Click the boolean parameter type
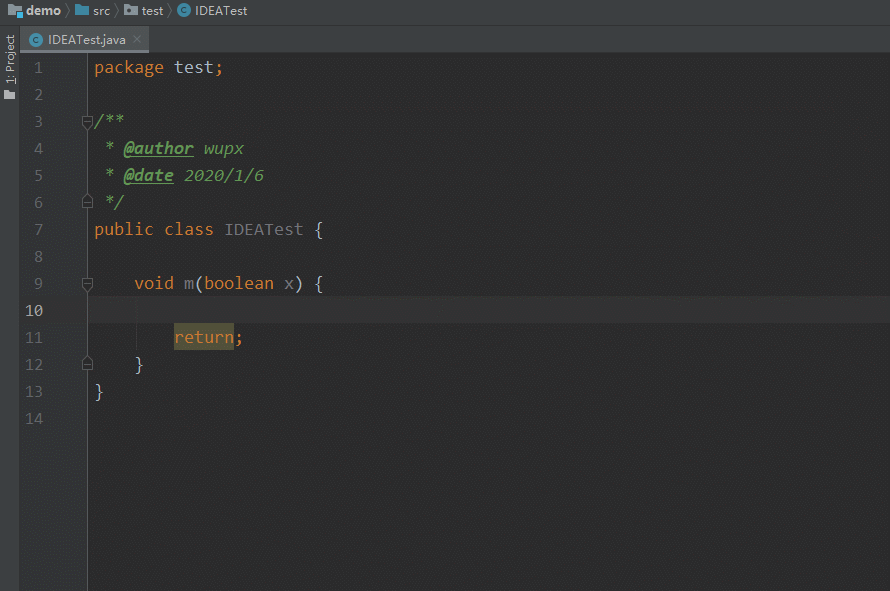The height and width of the screenshot is (591, 890). (x=239, y=283)
